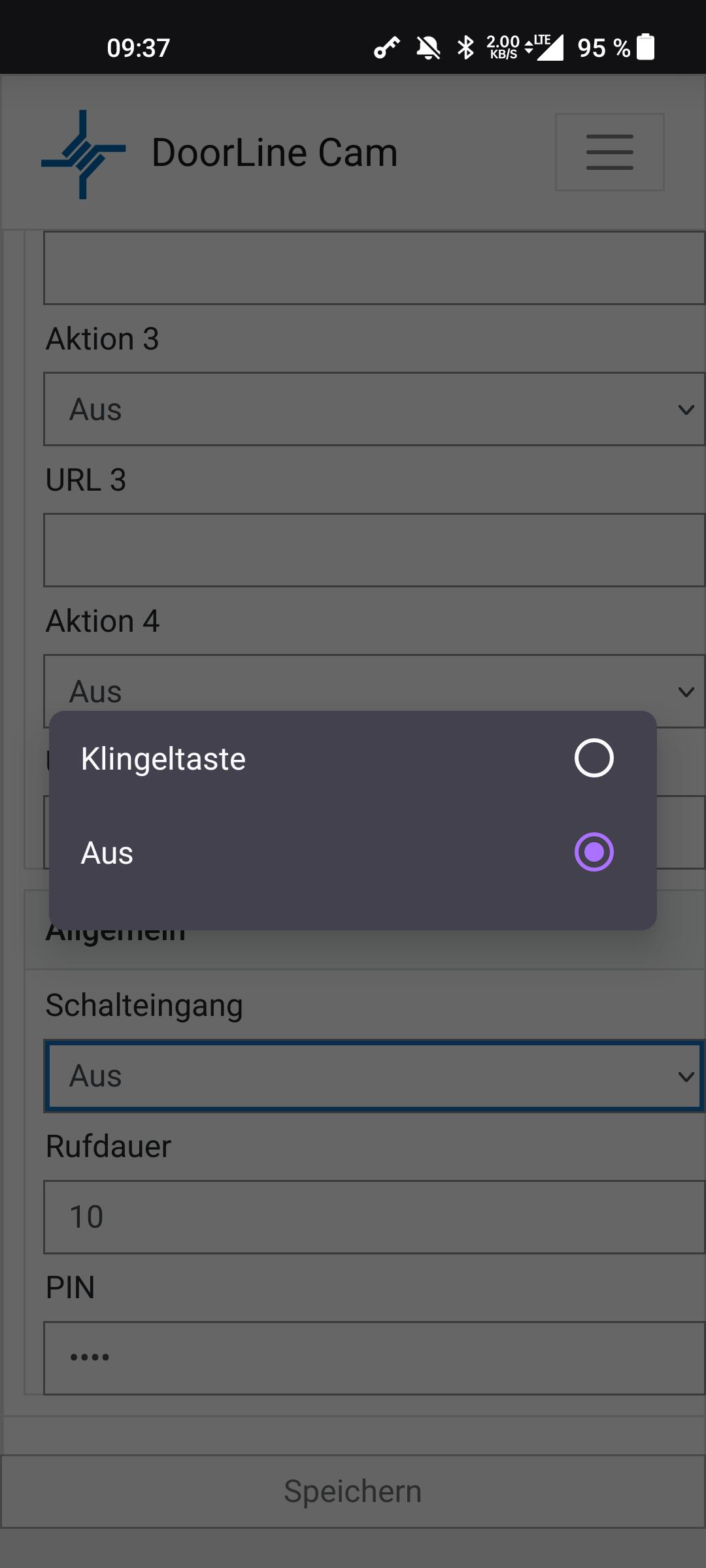This screenshot has height=1568, width=706.
Task: Open the Schalteingang dropdown
Action: point(374,1076)
